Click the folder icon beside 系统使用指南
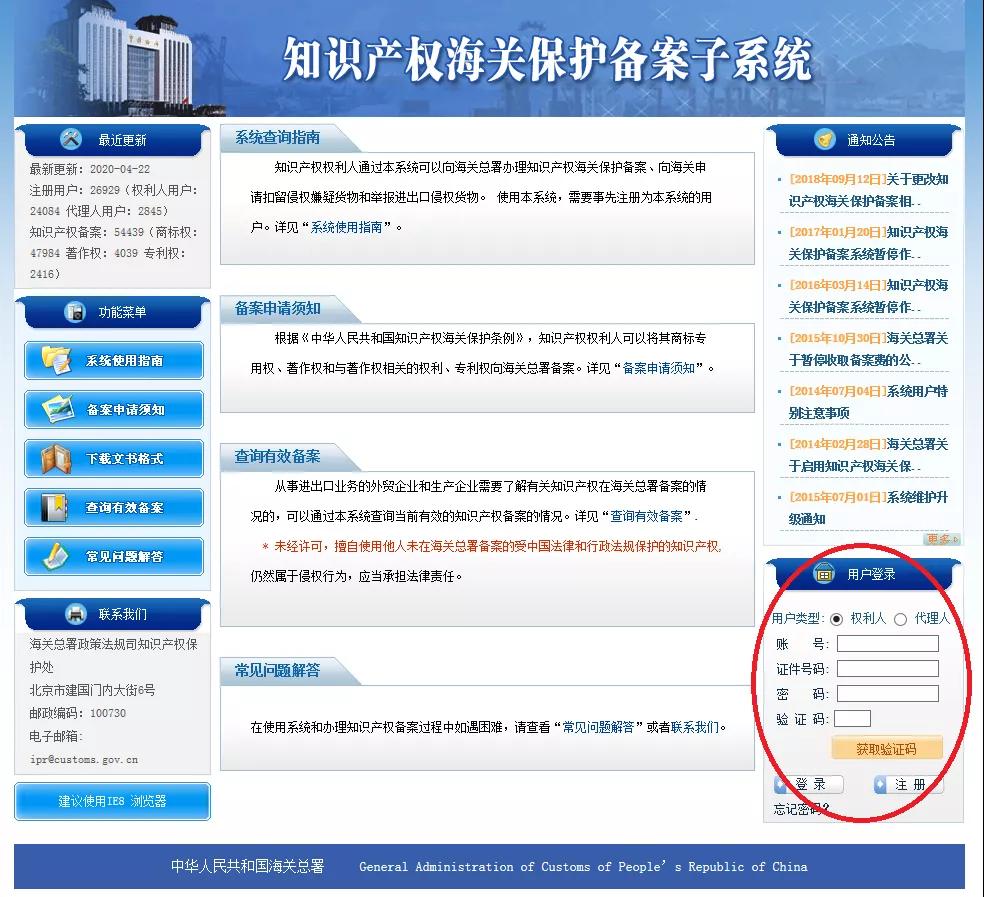This screenshot has width=984, height=897. click(x=57, y=360)
